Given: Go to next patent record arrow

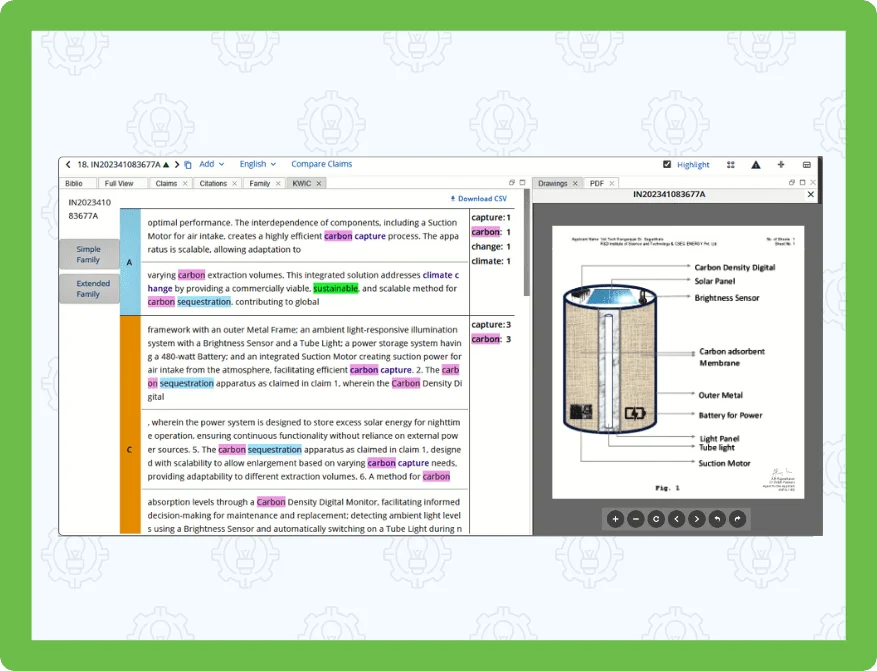Looking at the screenshot, I should (x=177, y=164).
